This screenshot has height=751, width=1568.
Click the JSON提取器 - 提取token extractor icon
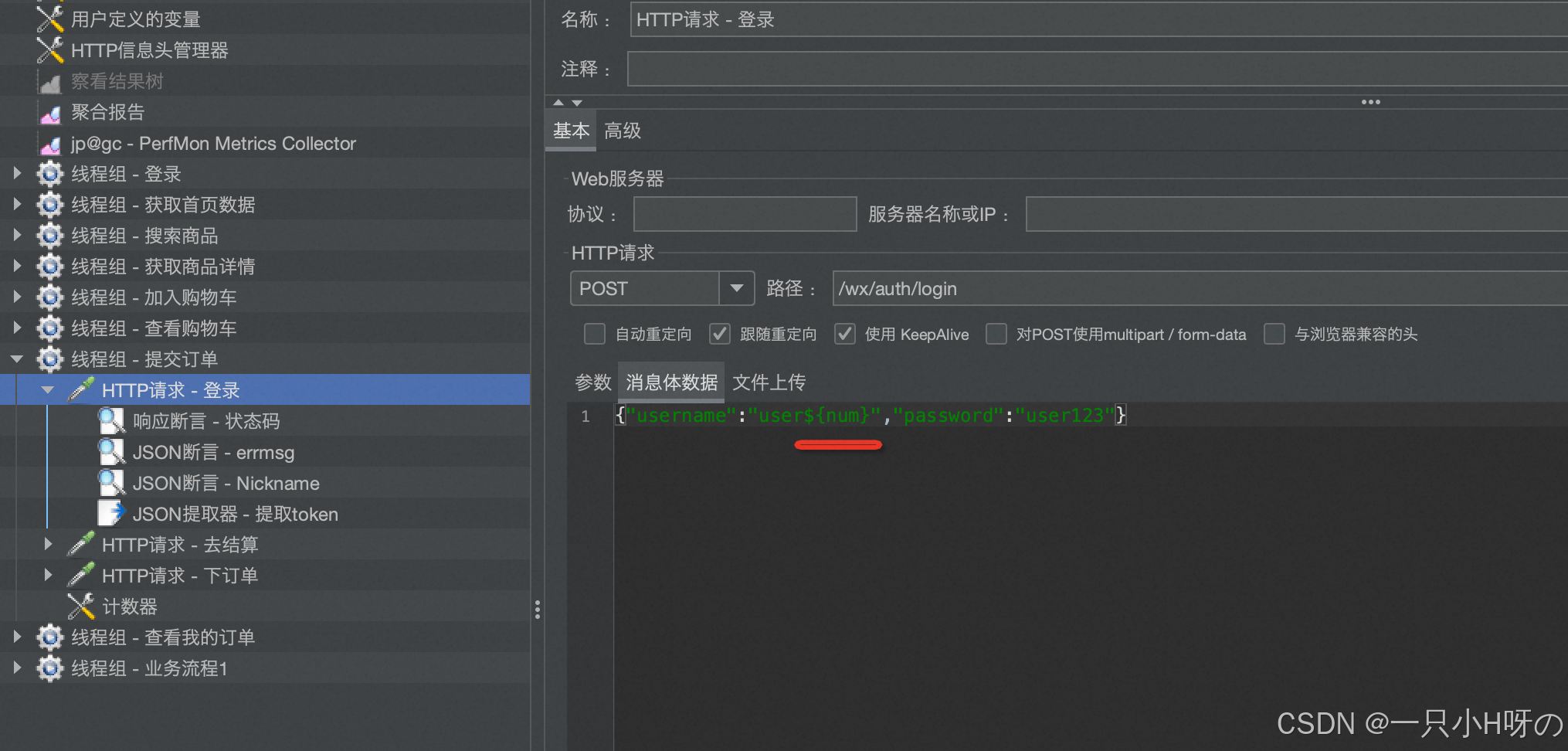(x=111, y=514)
